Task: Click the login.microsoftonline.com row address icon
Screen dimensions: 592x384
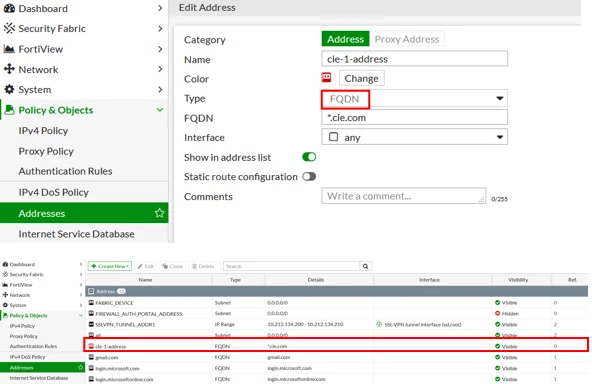Action: point(91,379)
